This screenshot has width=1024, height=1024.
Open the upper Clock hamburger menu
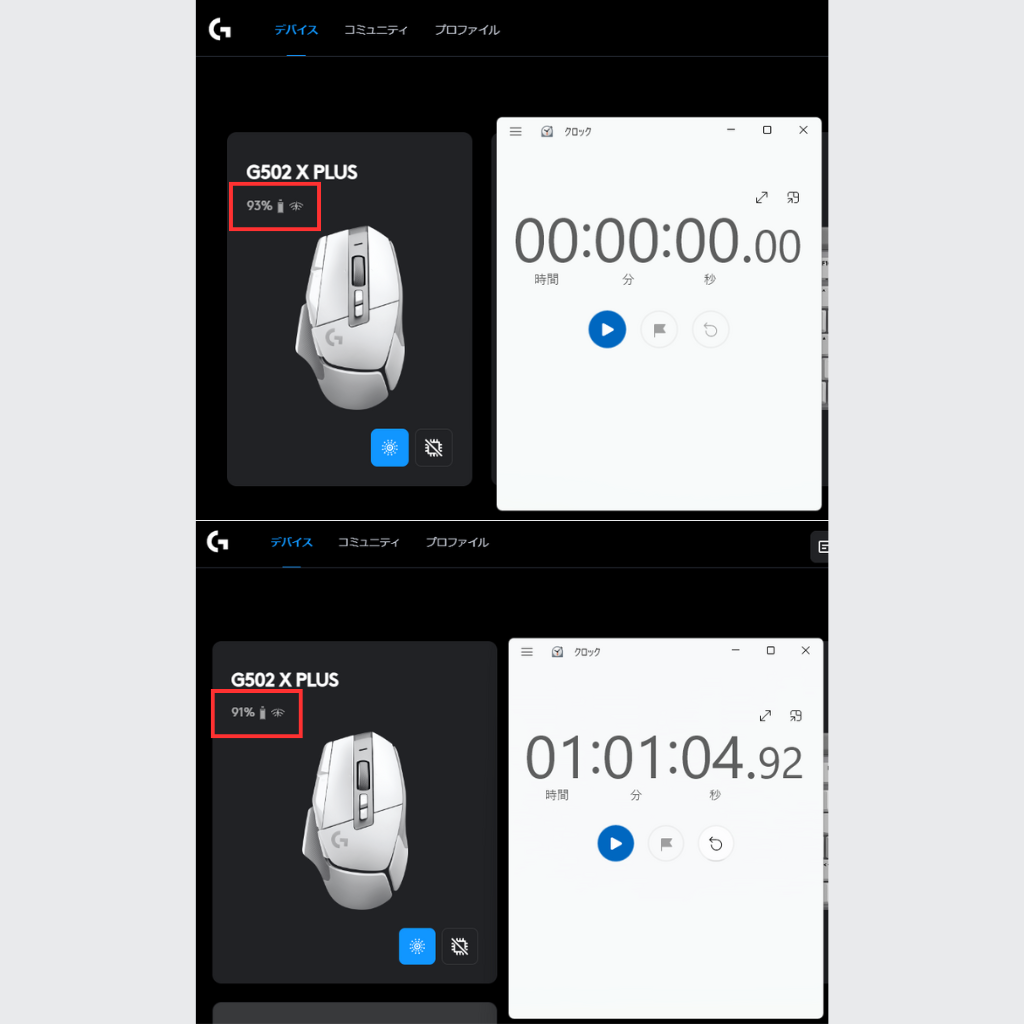pyautogui.click(x=515, y=131)
